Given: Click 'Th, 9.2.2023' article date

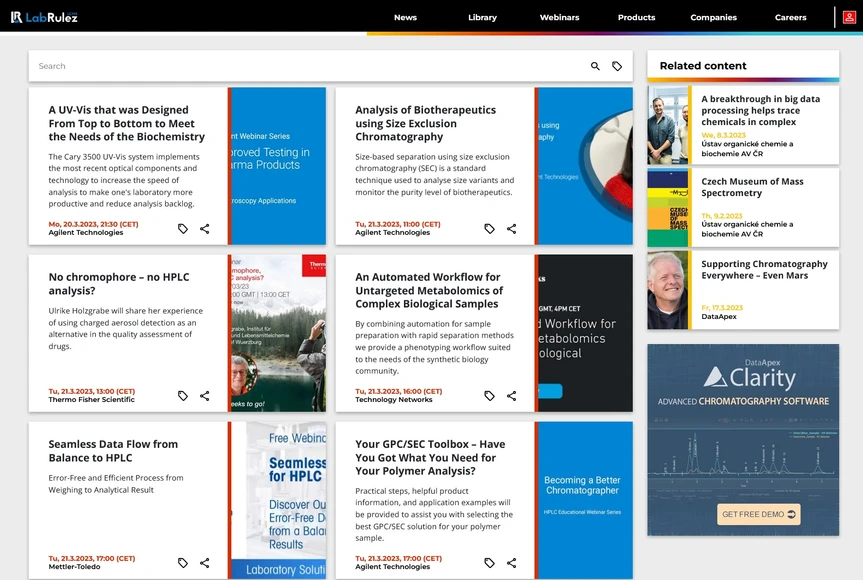Looking at the screenshot, I should click(x=722, y=216).
